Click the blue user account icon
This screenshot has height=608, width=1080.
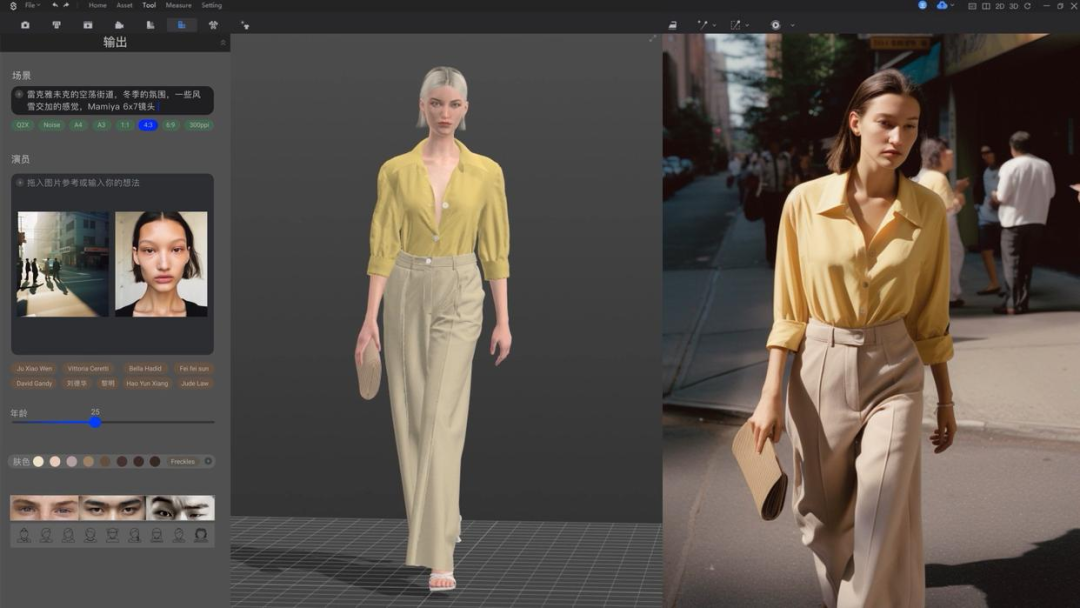pyautogui.click(x=922, y=6)
